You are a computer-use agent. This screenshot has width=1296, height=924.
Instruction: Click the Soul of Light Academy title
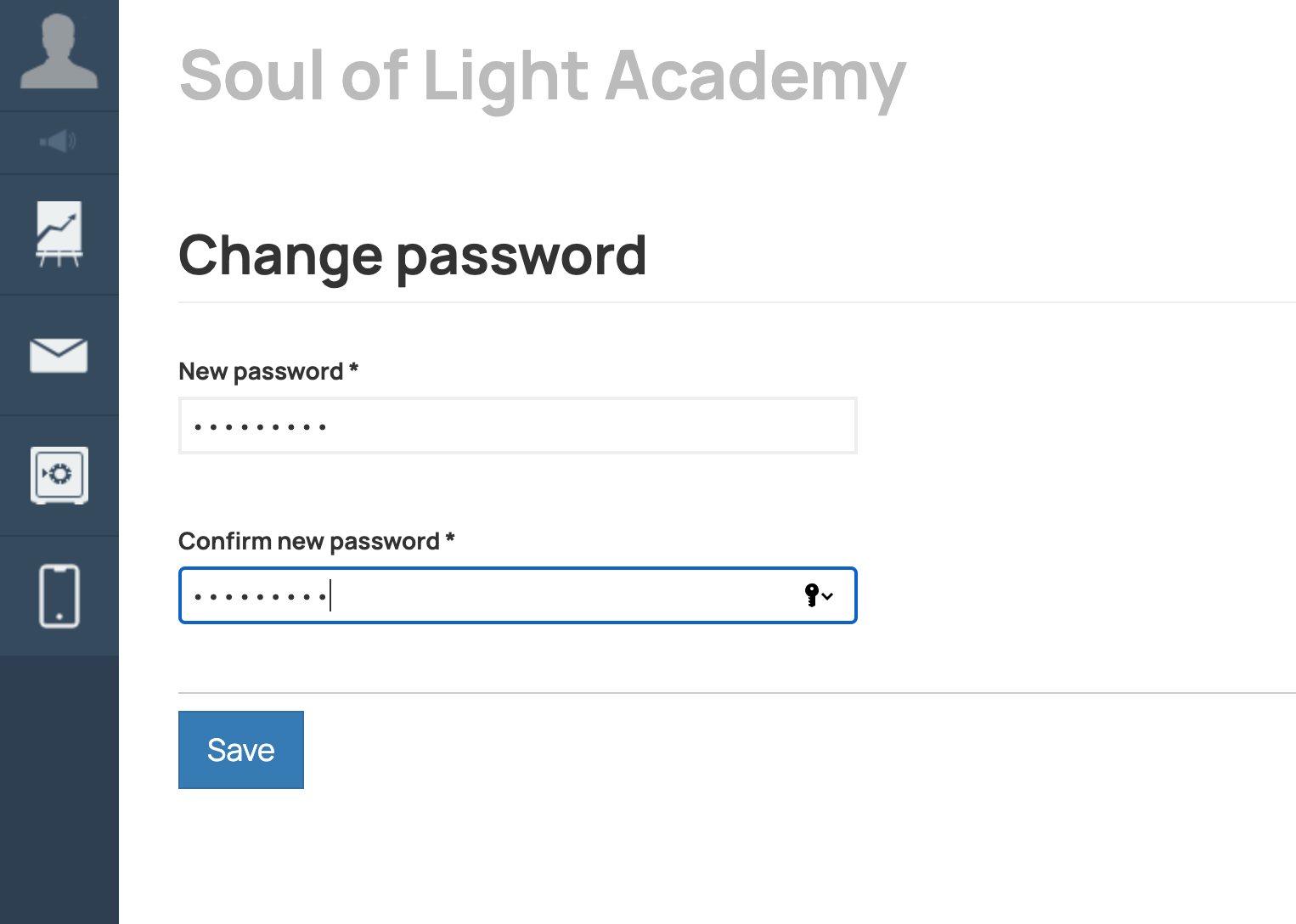543,76
